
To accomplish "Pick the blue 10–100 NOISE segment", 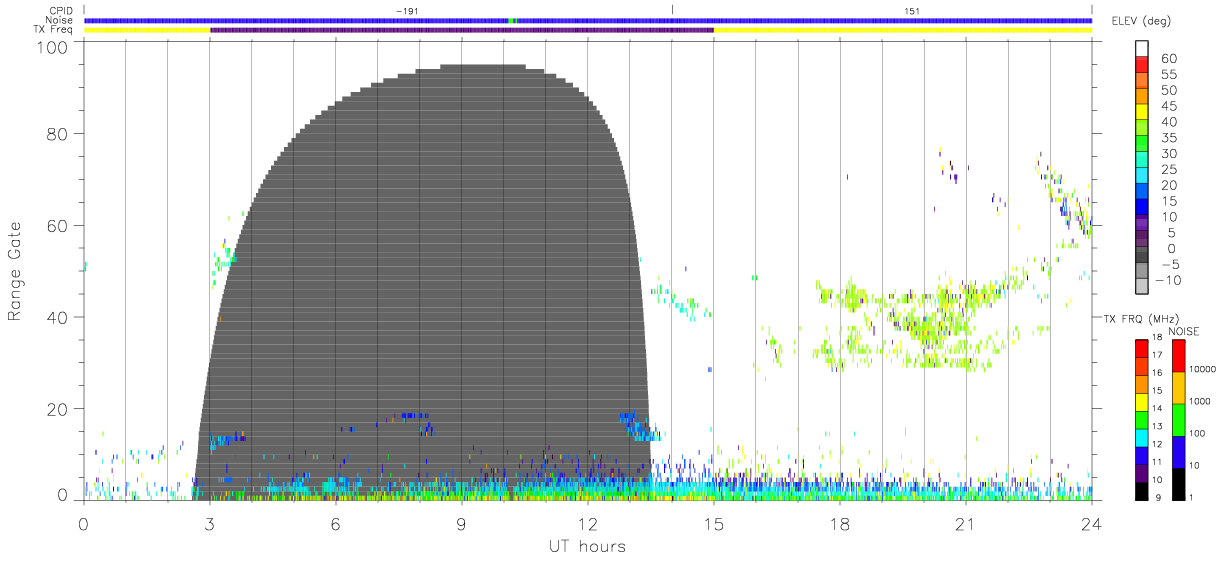I will point(1178,452).
